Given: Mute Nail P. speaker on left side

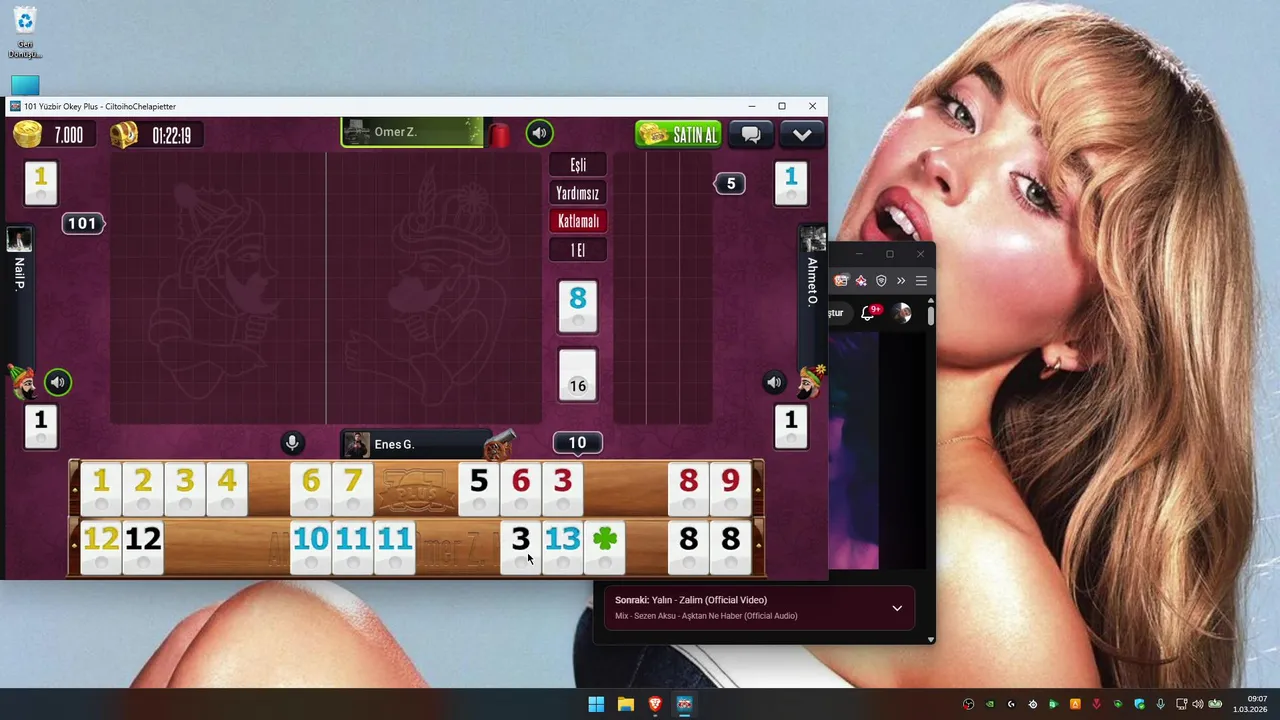Looking at the screenshot, I should pos(58,382).
